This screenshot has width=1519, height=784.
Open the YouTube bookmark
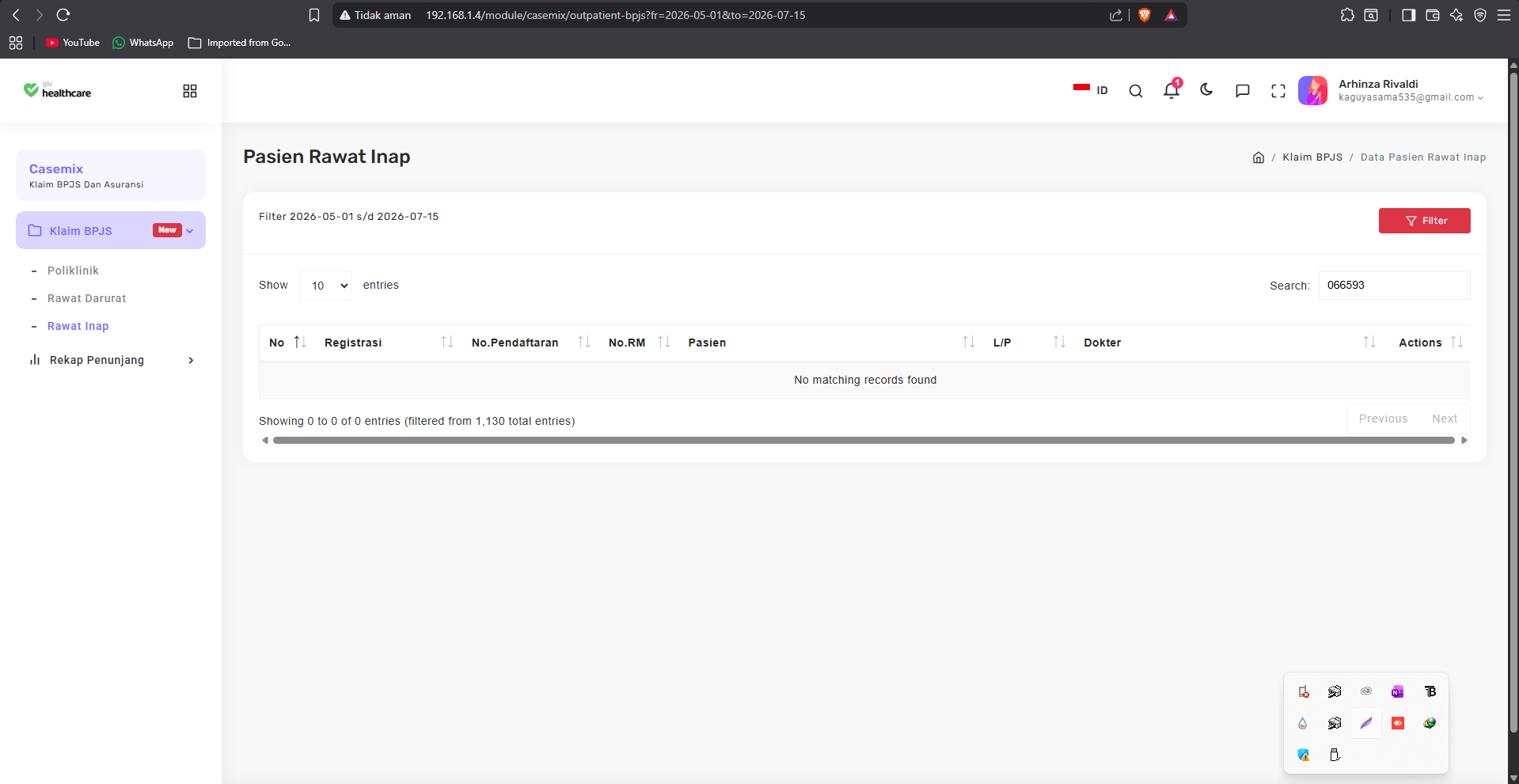[x=73, y=43]
